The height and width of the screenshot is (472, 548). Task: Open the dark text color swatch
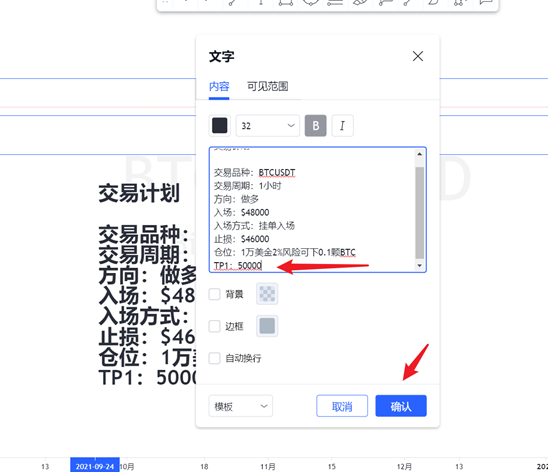pos(219,125)
